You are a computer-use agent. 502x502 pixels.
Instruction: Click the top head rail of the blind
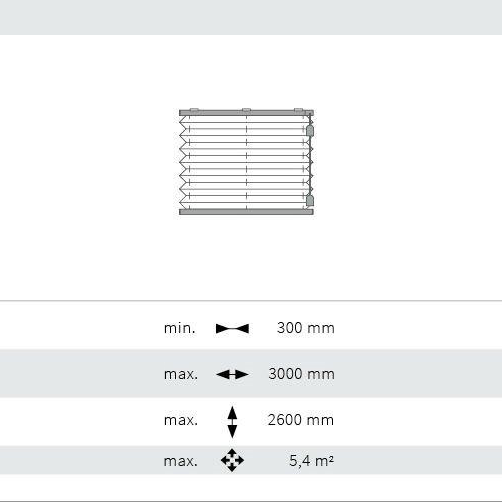tap(246, 113)
